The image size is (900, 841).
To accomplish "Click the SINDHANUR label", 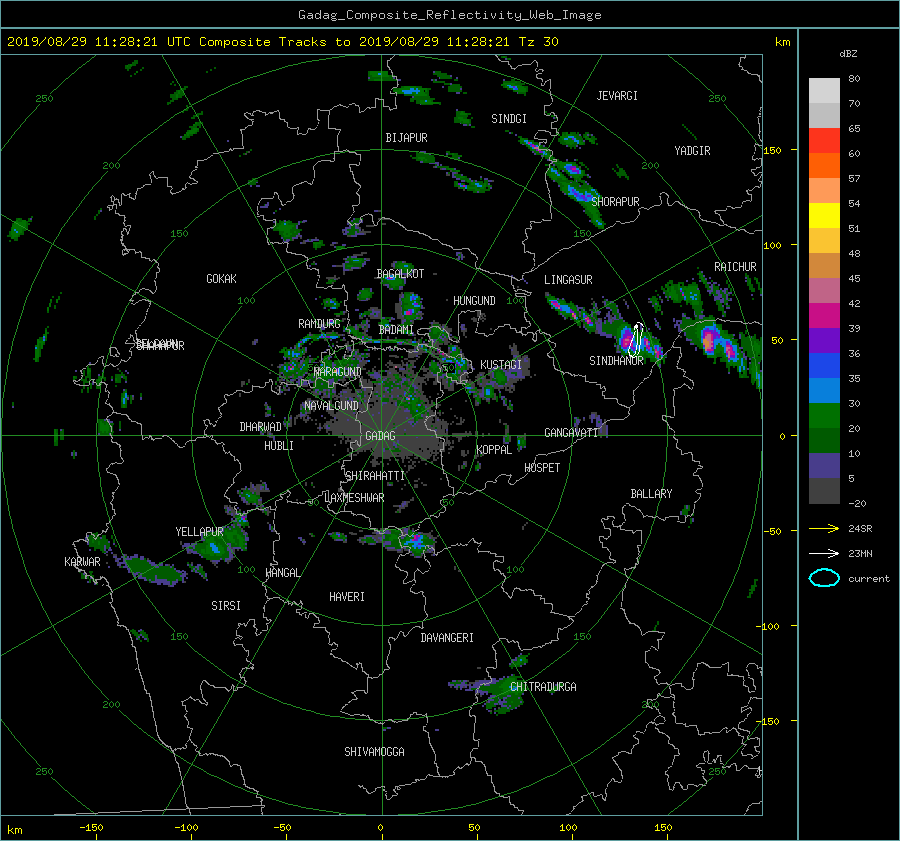I will click(x=616, y=361).
